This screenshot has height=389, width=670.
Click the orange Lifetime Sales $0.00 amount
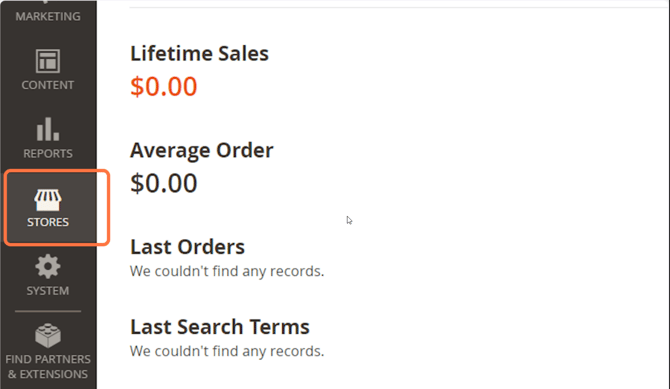(164, 86)
